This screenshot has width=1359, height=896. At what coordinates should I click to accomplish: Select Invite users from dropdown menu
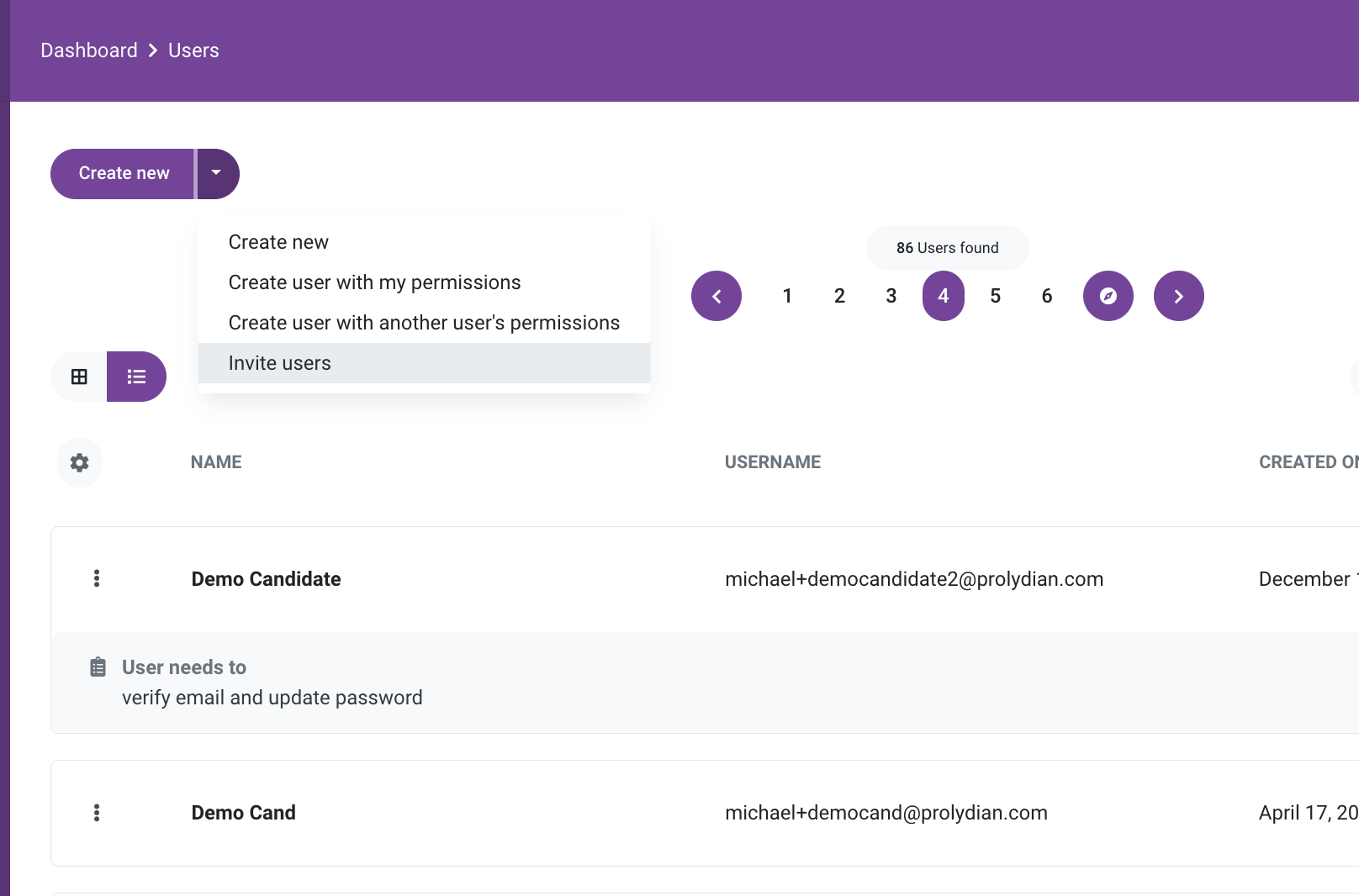tap(424, 363)
